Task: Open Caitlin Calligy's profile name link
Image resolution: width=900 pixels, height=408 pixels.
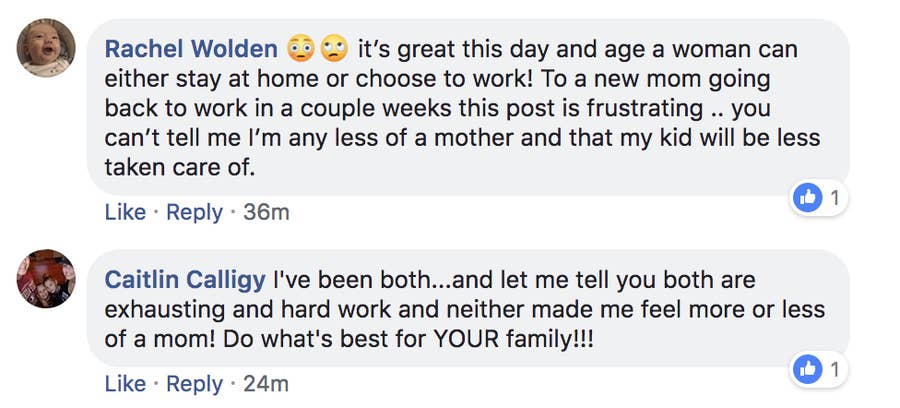Action: coord(185,280)
